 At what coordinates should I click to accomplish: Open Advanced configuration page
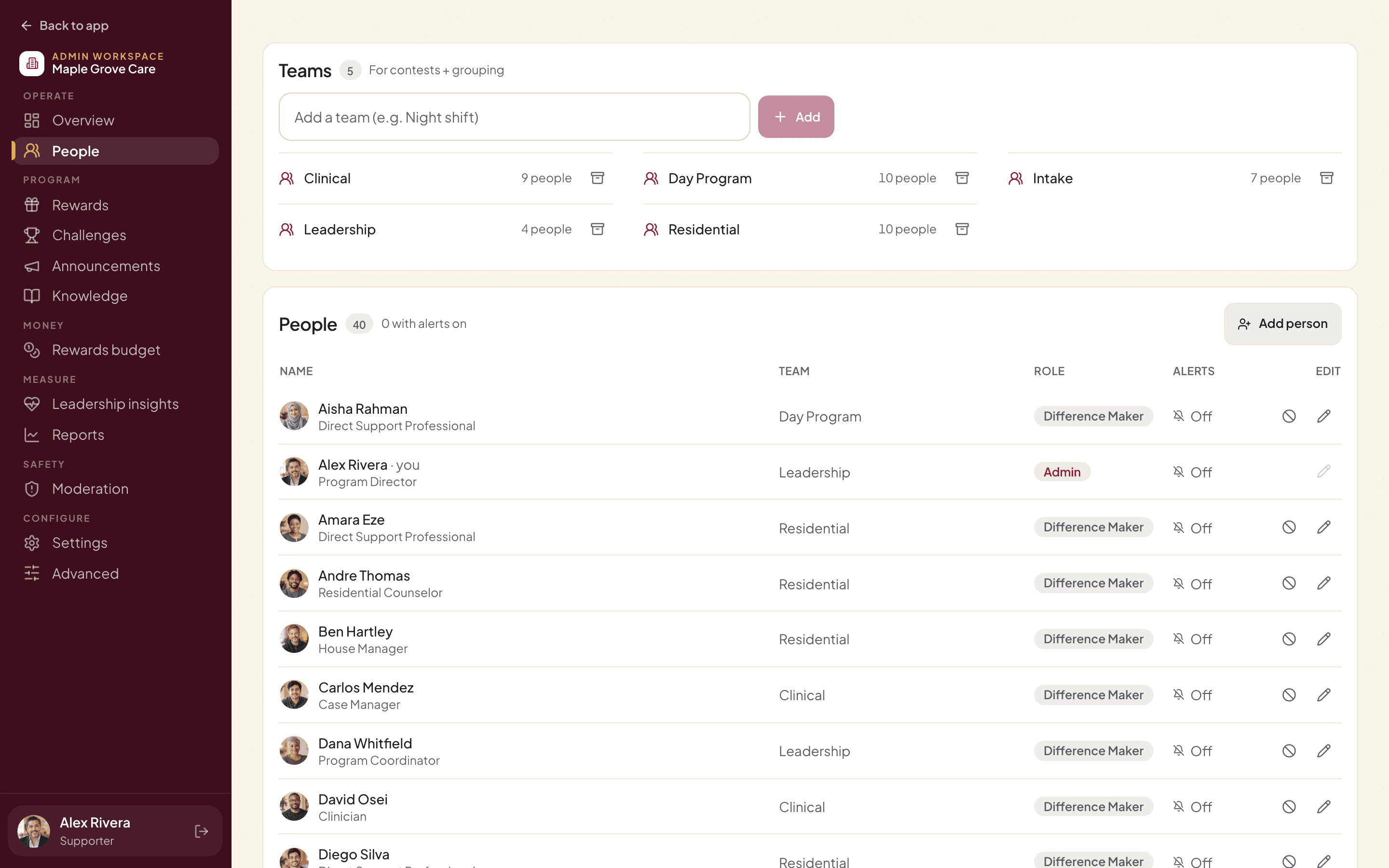[116, 573]
